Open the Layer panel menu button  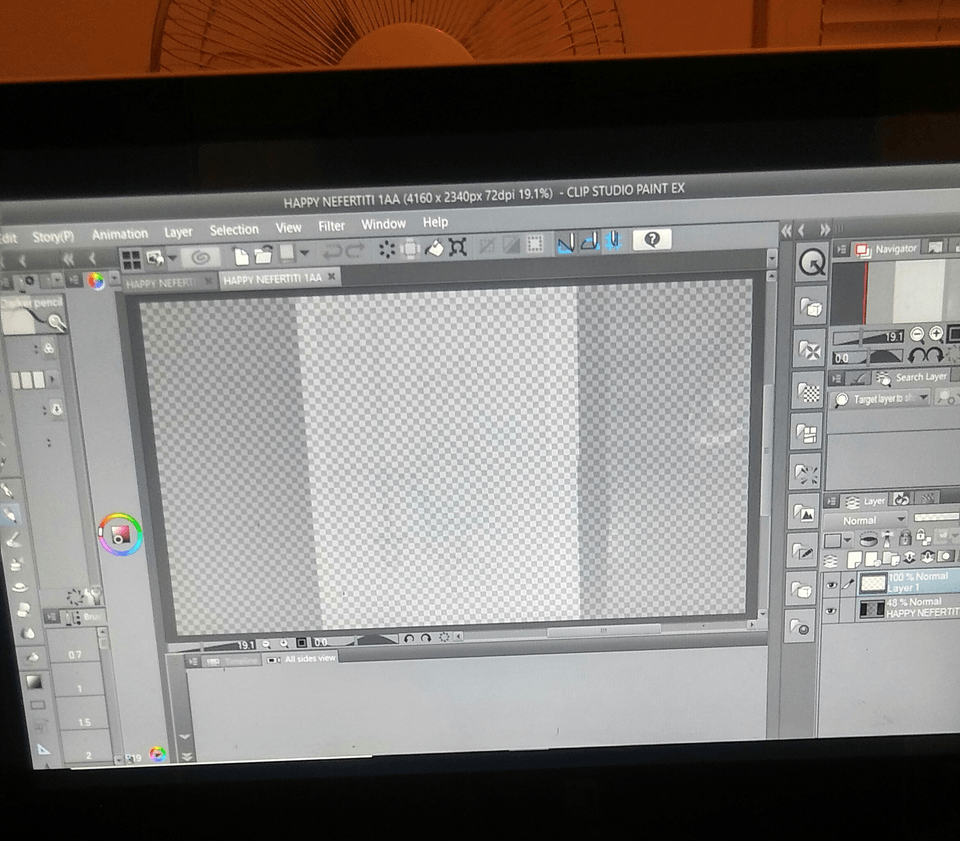(831, 502)
